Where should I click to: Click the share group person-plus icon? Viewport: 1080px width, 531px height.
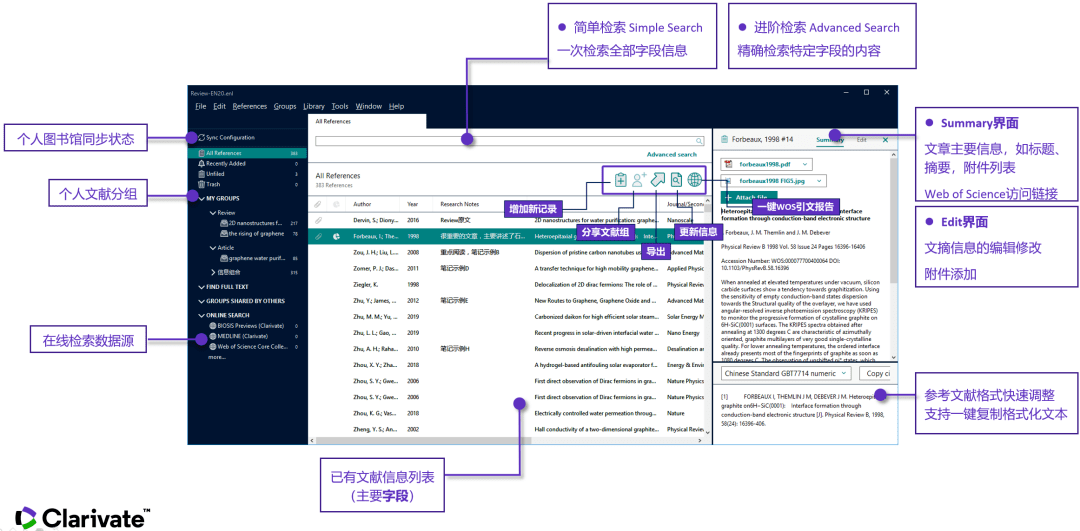(639, 180)
